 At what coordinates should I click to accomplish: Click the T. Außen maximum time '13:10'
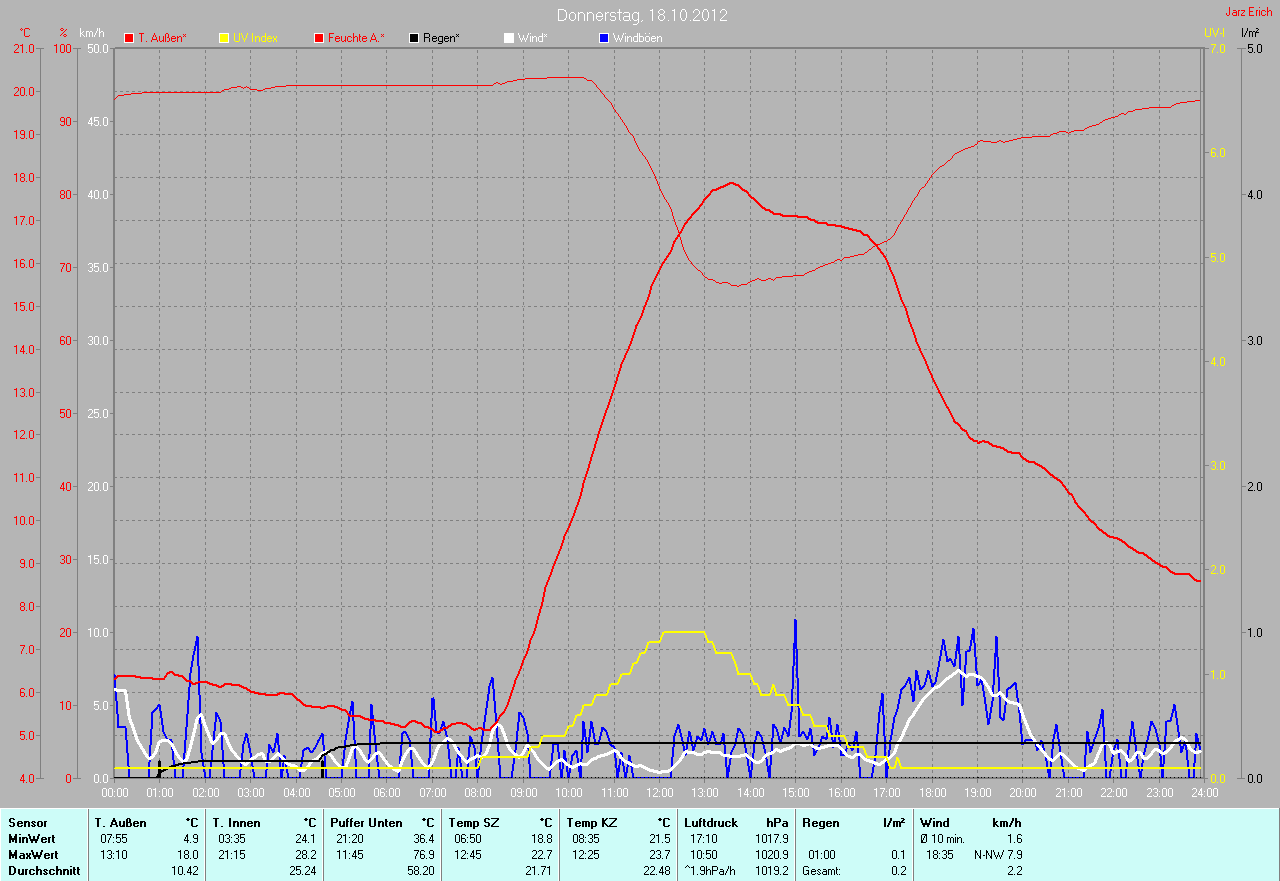113,855
